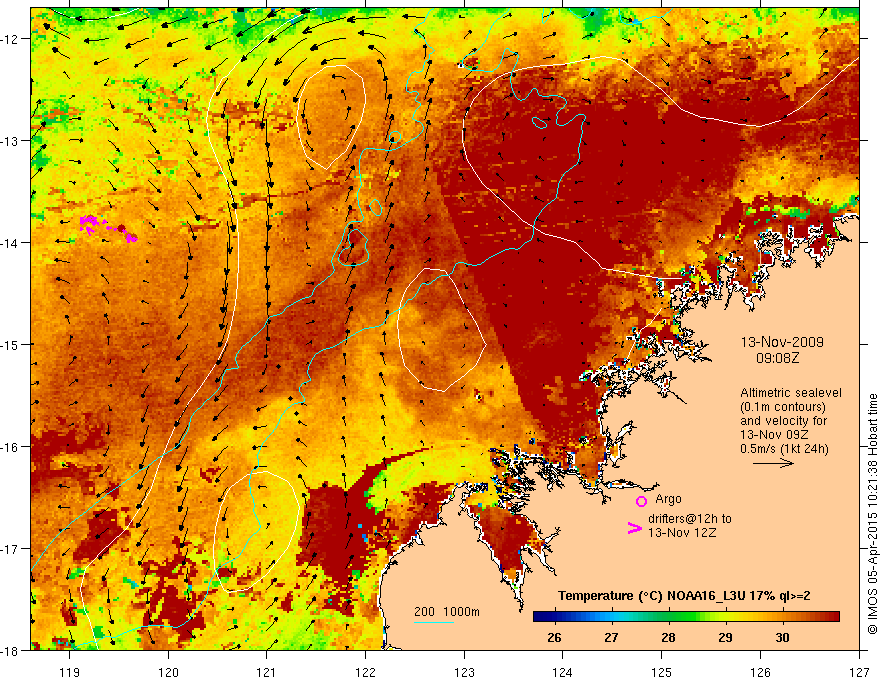Click the IMOS copyright timestamp text
The height and width of the screenshot is (680, 880).
pyautogui.click(x=872, y=514)
